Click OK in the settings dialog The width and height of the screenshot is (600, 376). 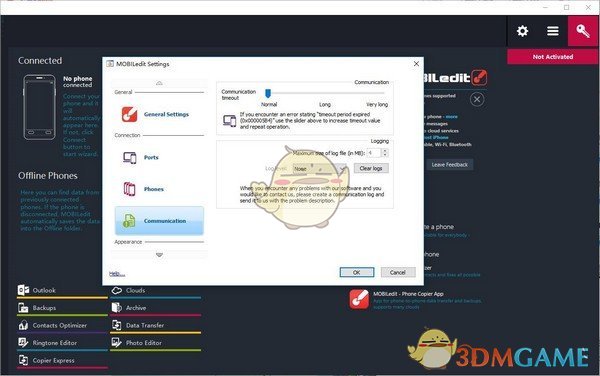357,272
